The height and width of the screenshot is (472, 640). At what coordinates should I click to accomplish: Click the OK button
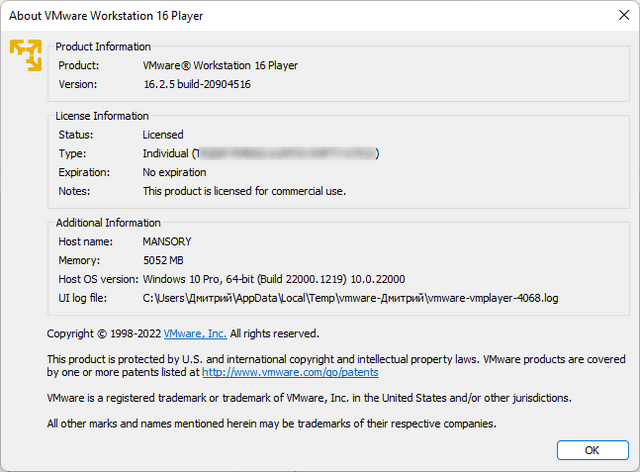(x=592, y=449)
